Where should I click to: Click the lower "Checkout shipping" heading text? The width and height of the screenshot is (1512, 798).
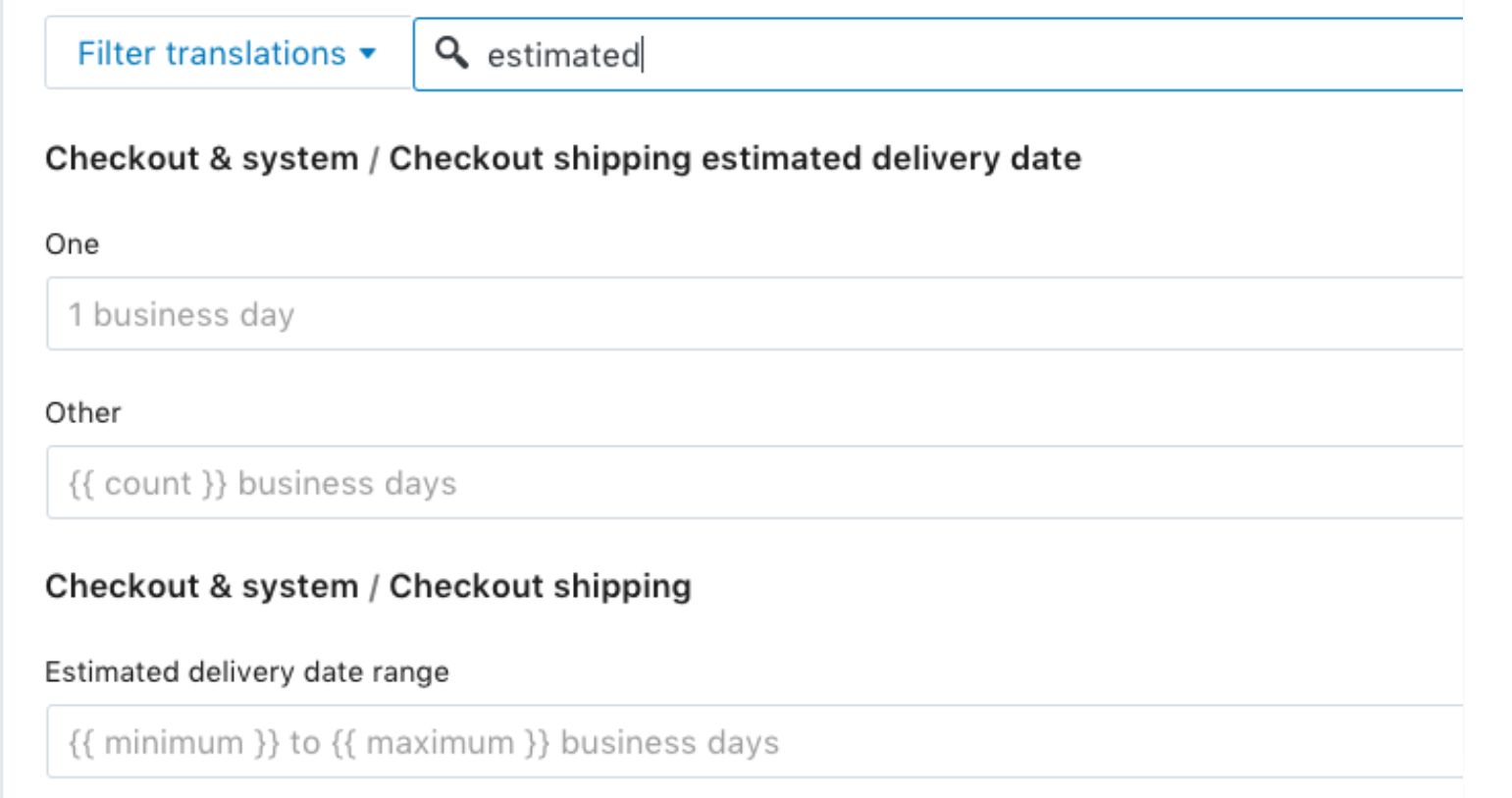(x=541, y=586)
